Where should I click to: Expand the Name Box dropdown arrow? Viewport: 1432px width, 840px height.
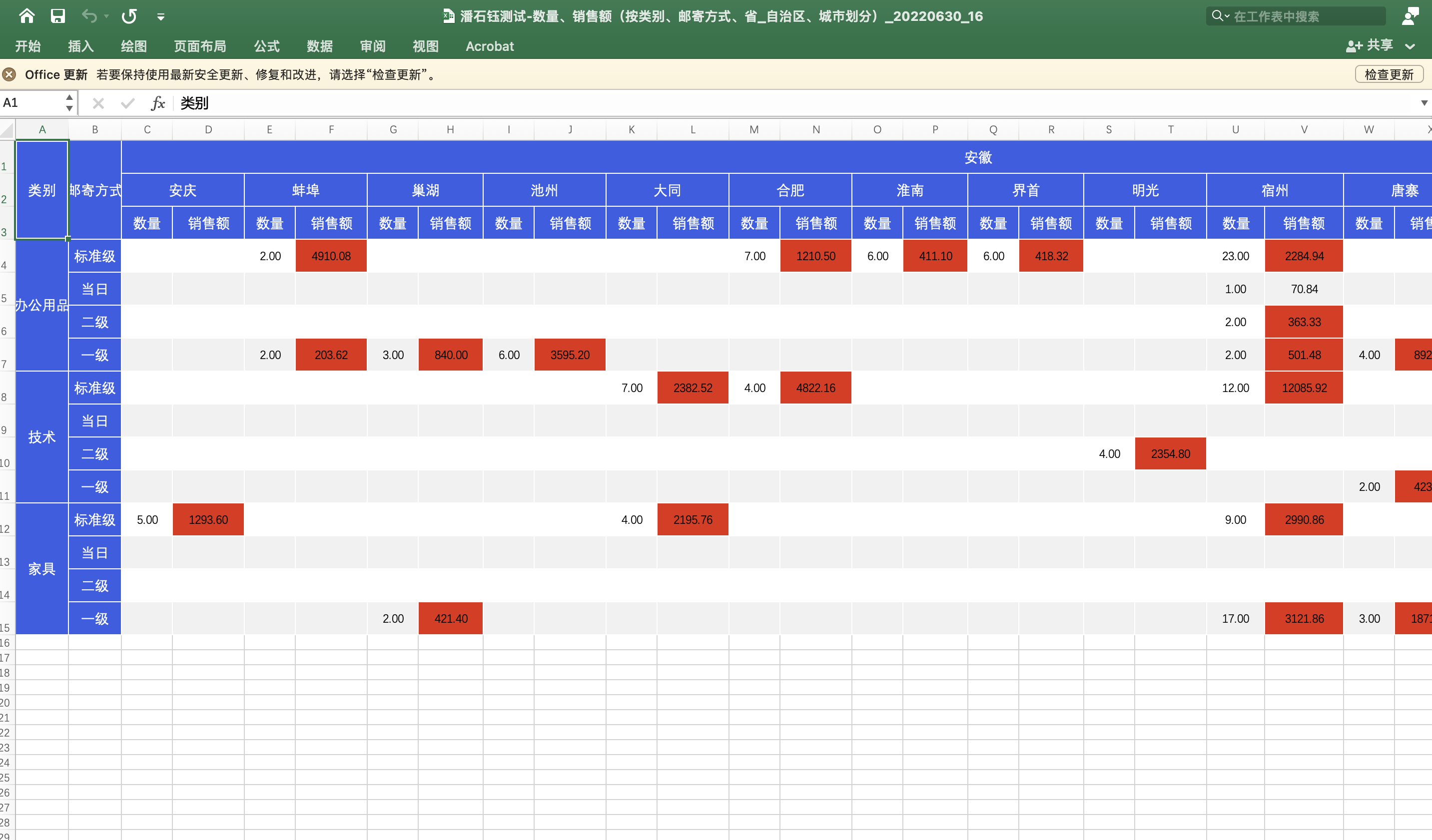pyautogui.click(x=69, y=108)
